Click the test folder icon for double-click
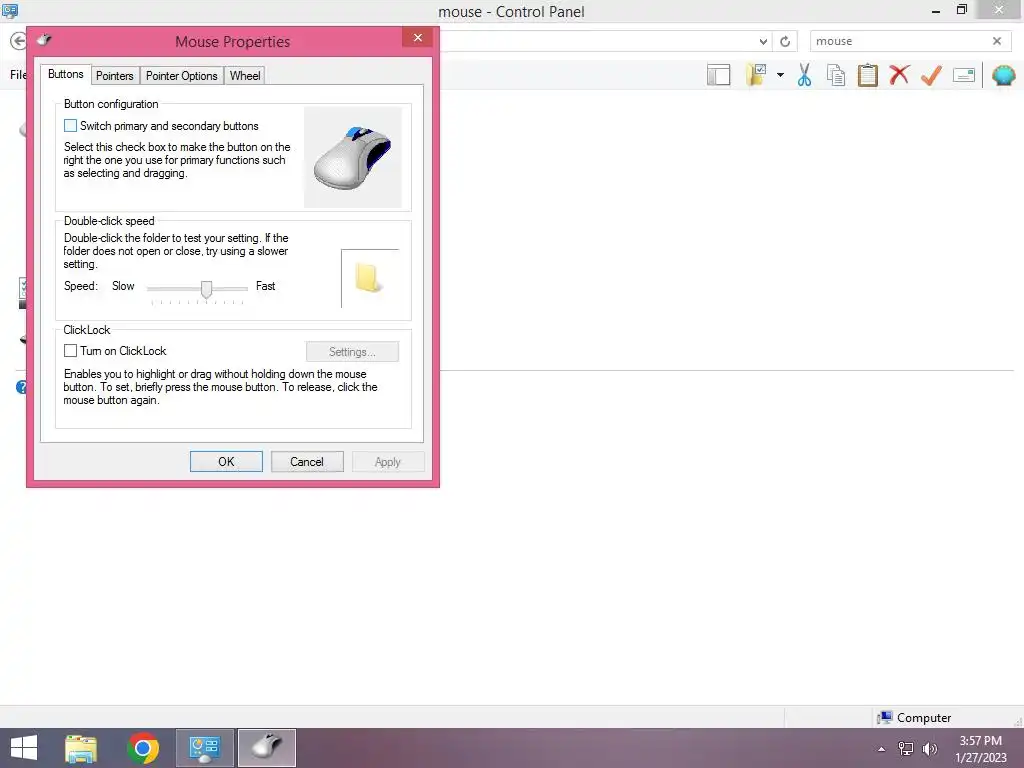Screen dimensions: 1024x768 pos(368,278)
